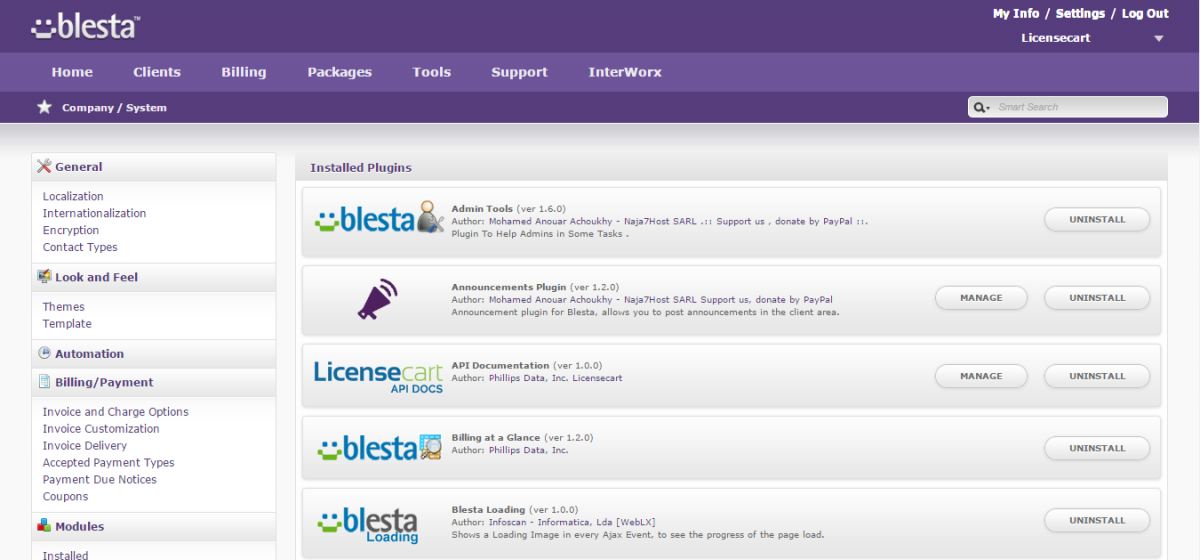Image resolution: width=1200 pixels, height=560 pixels.
Task: Uninstall the API Documentation plugin
Action: click(1097, 376)
